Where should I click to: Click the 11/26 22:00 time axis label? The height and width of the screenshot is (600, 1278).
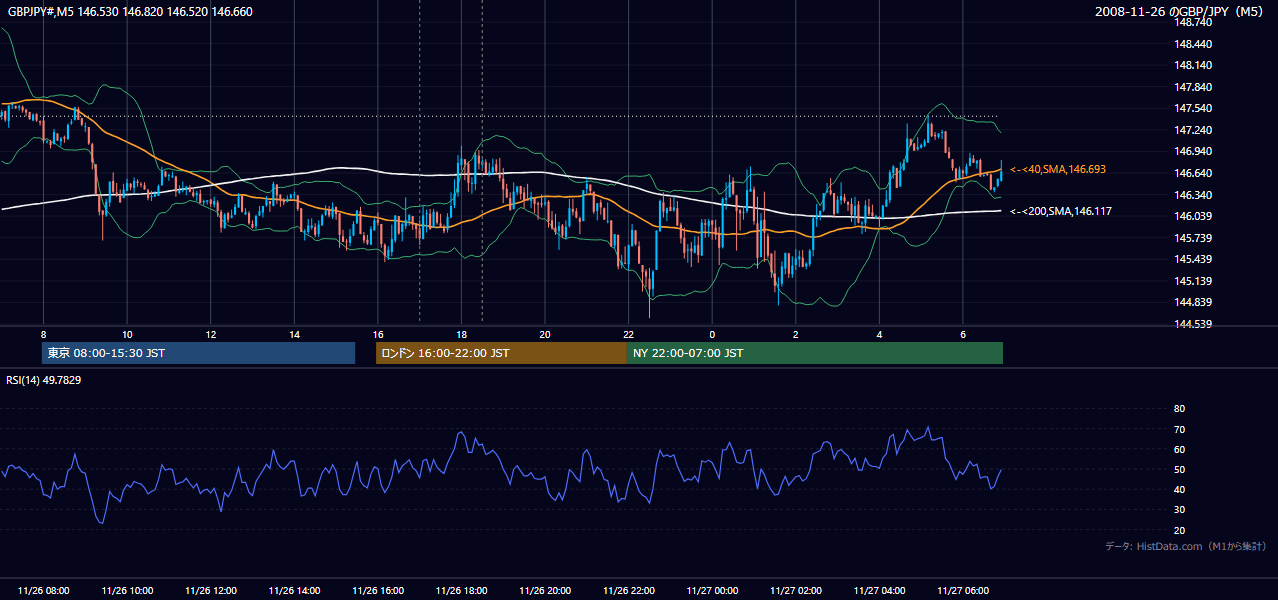[628, 591]
